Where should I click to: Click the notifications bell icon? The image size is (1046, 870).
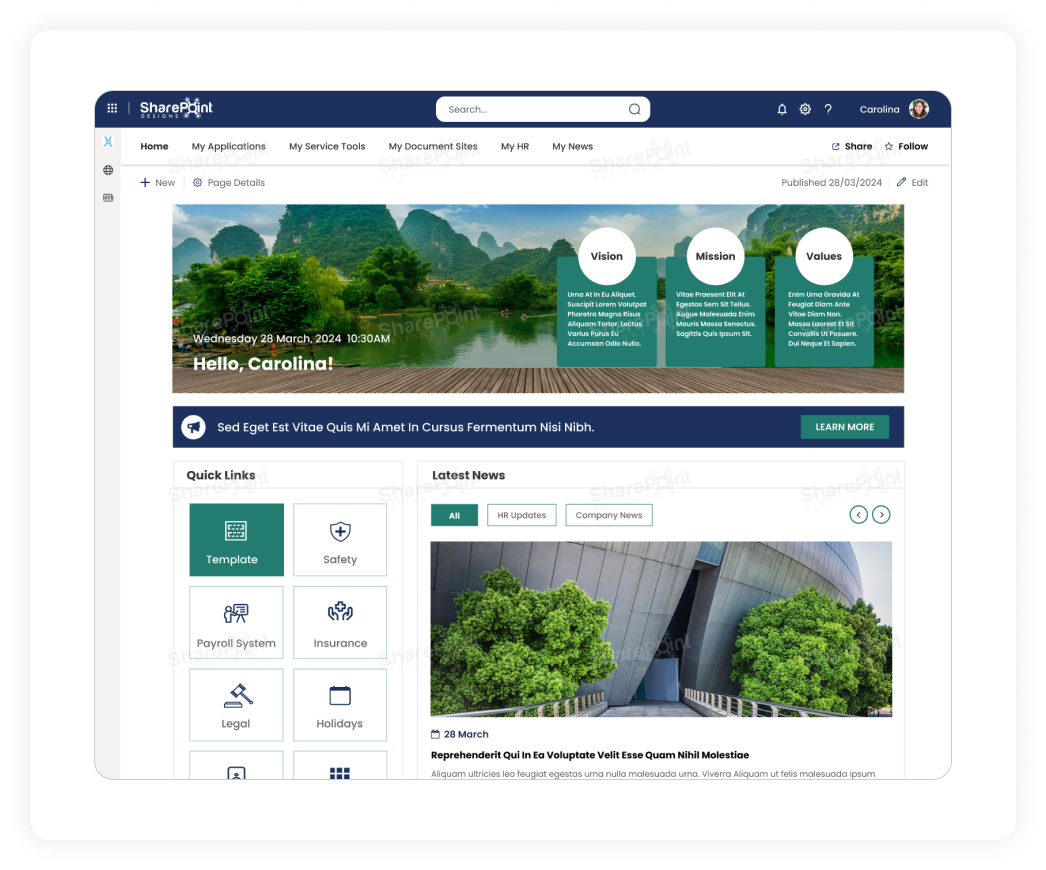782,109
